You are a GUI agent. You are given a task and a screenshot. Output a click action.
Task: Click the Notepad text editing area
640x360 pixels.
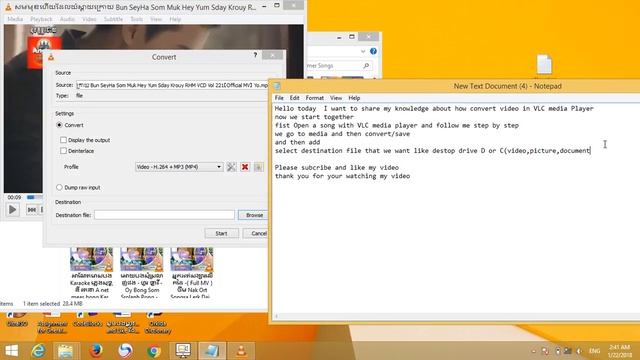tap(456, 208)
